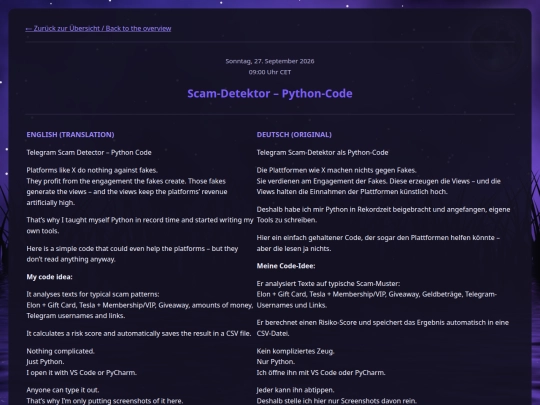Click the 'Nothing complicated.' line

tap(61, 351)
